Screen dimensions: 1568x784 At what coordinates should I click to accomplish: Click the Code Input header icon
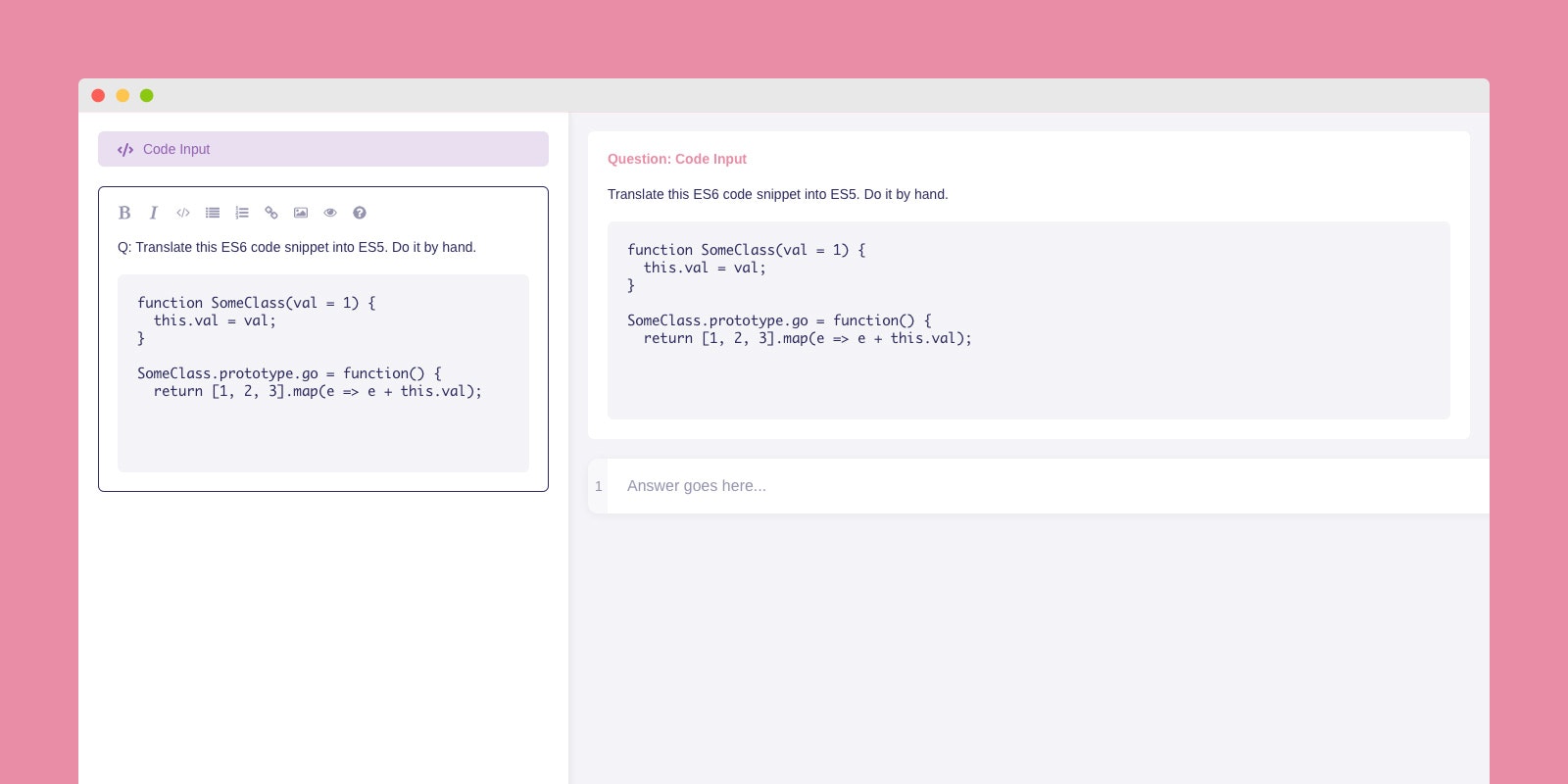point(125,150)
